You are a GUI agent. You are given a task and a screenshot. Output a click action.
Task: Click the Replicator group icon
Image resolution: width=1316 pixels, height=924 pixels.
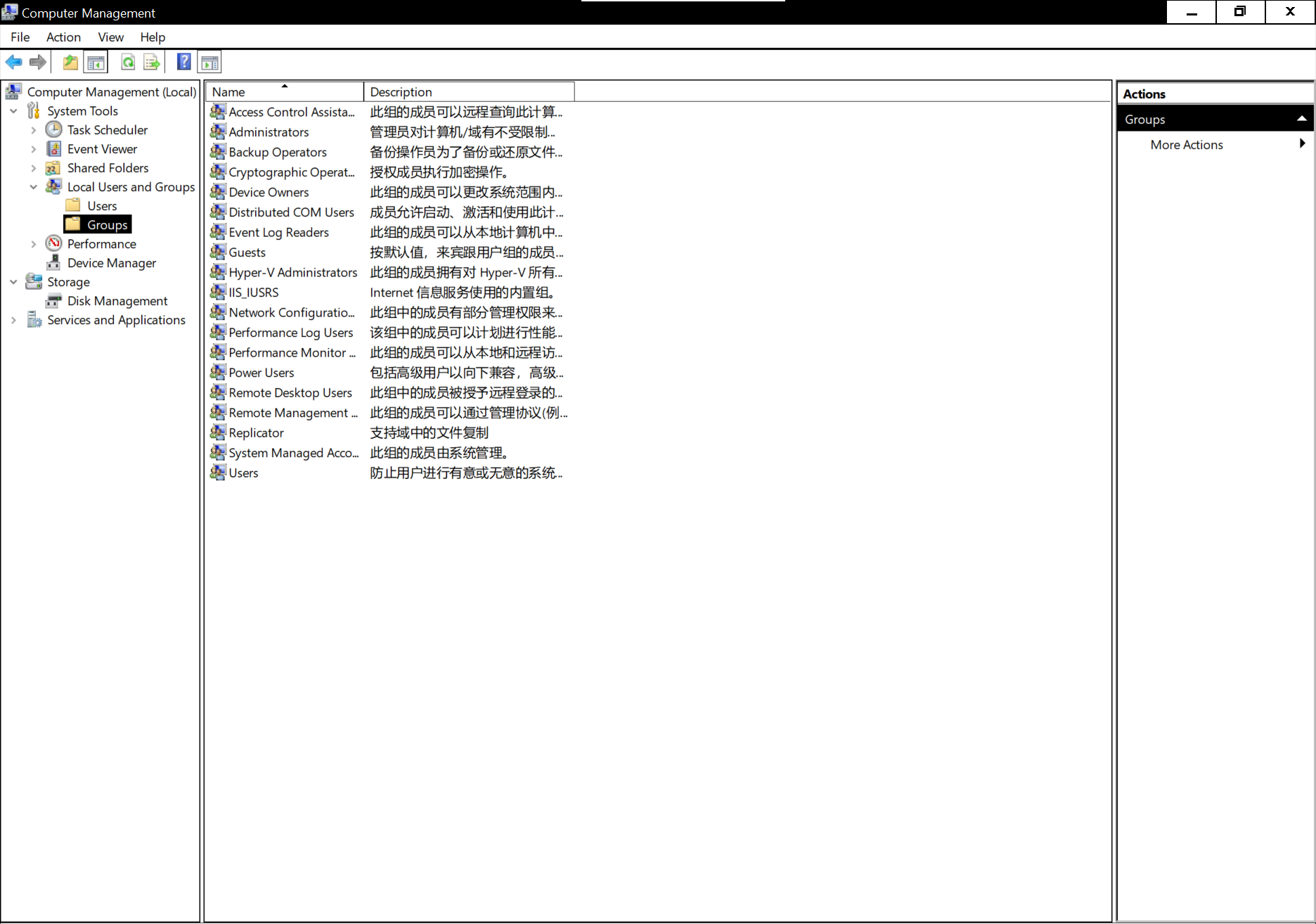(218, 432)
